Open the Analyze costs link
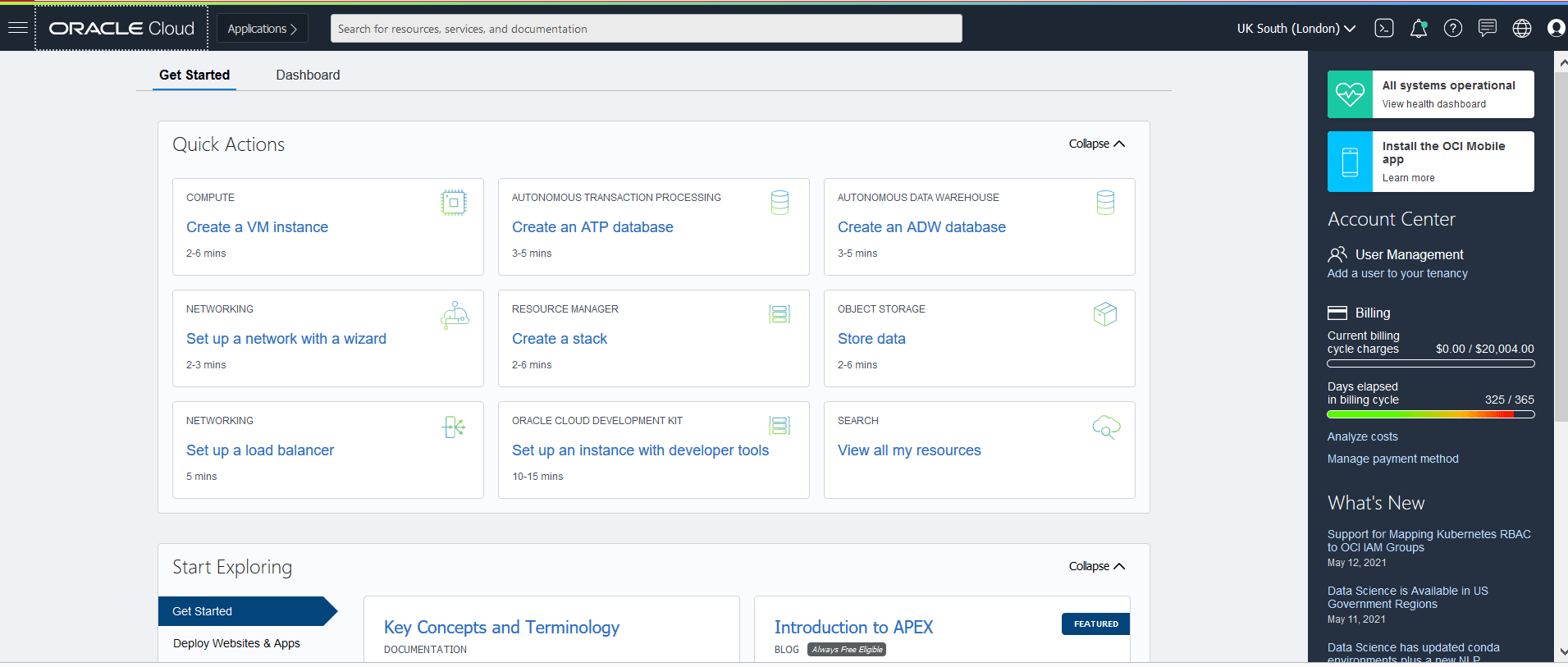The height and width of the screenshot is (667, 1568). (x=1362, y=437)
